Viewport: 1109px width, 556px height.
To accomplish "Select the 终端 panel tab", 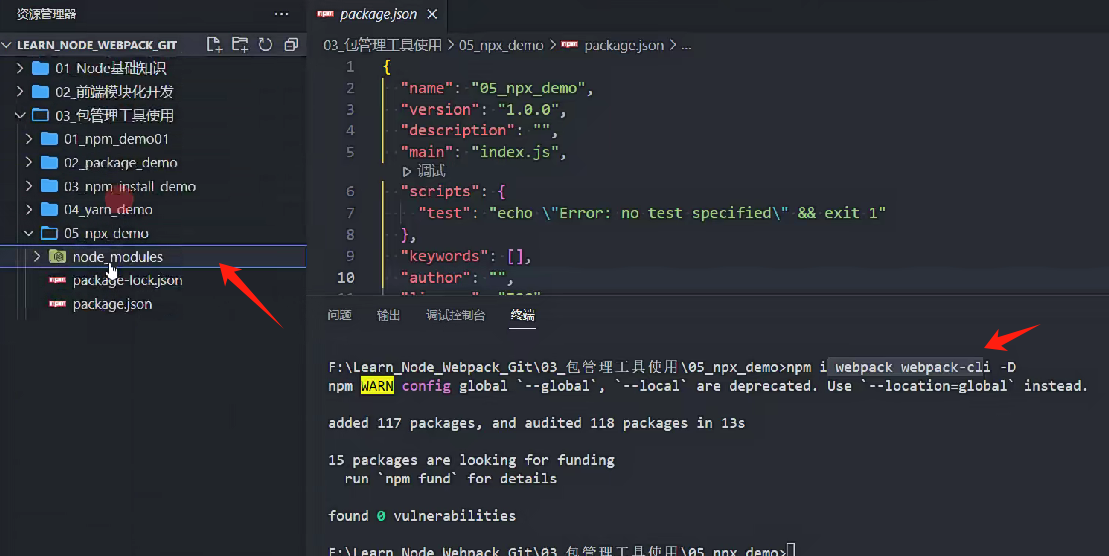I will point(522,315).
